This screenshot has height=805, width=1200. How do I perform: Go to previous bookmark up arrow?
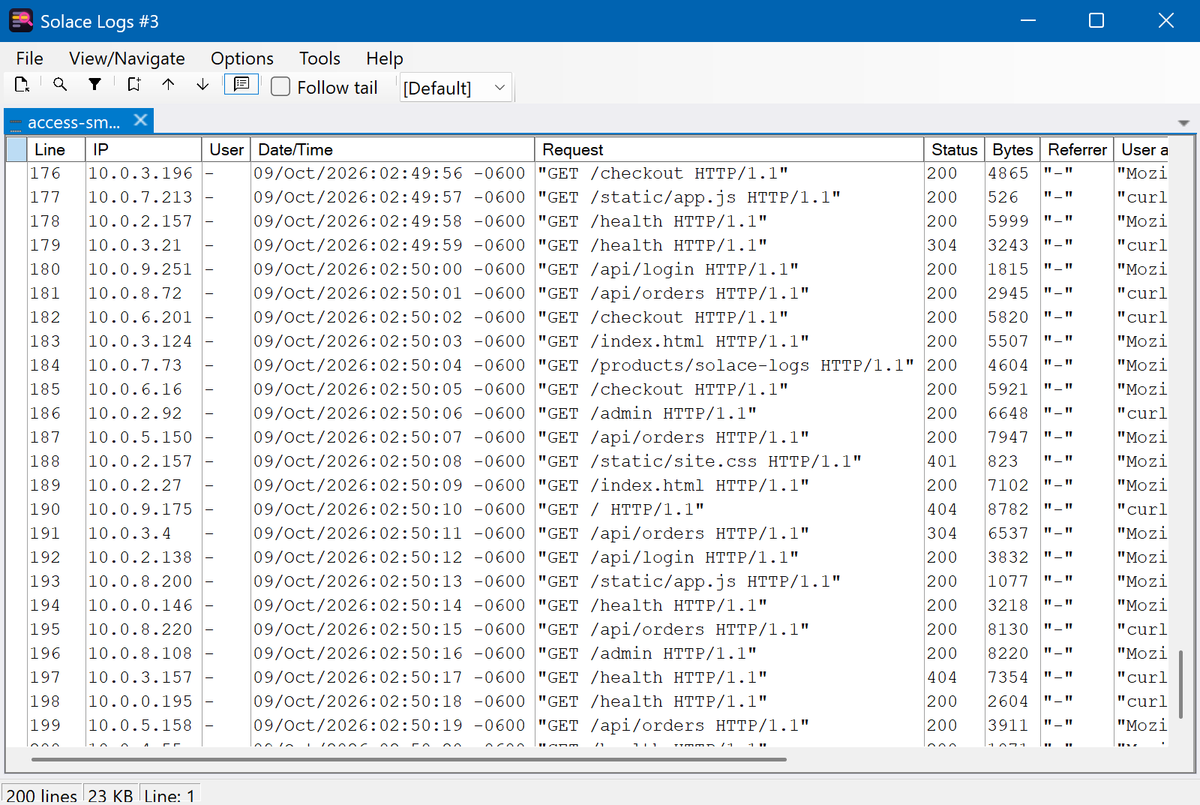pos(168,85)
